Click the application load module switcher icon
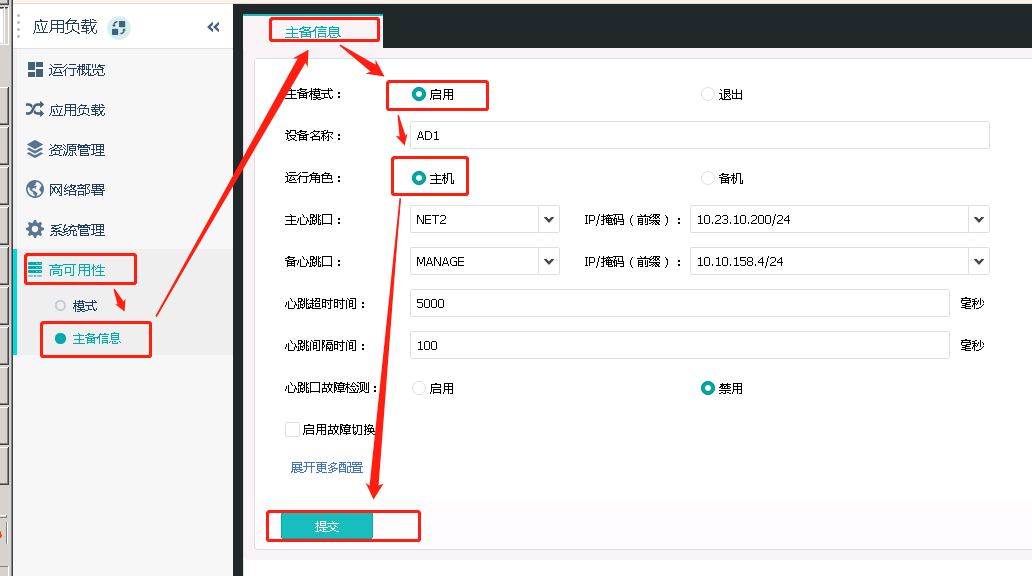1032x576 pixels. [x=119, y=28]
